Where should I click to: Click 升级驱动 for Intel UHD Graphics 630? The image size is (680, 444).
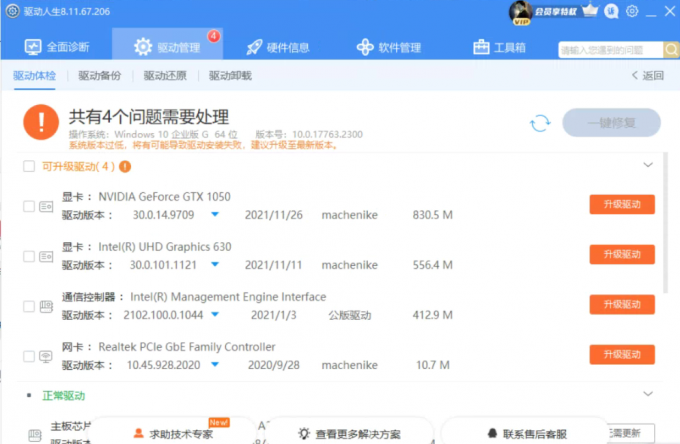pyautogui.click(x=622, y=254)
